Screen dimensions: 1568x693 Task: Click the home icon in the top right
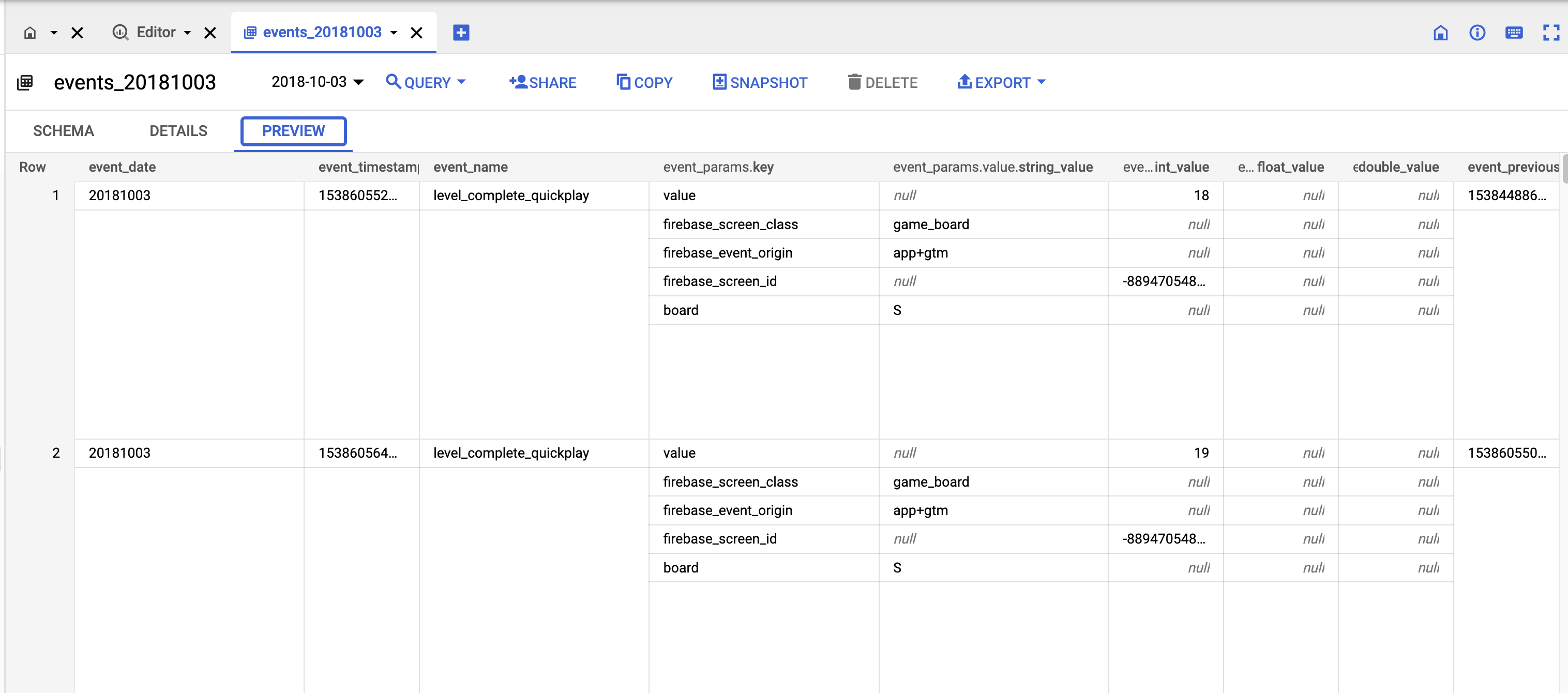pyautogui.click(x=1440, y=32)
